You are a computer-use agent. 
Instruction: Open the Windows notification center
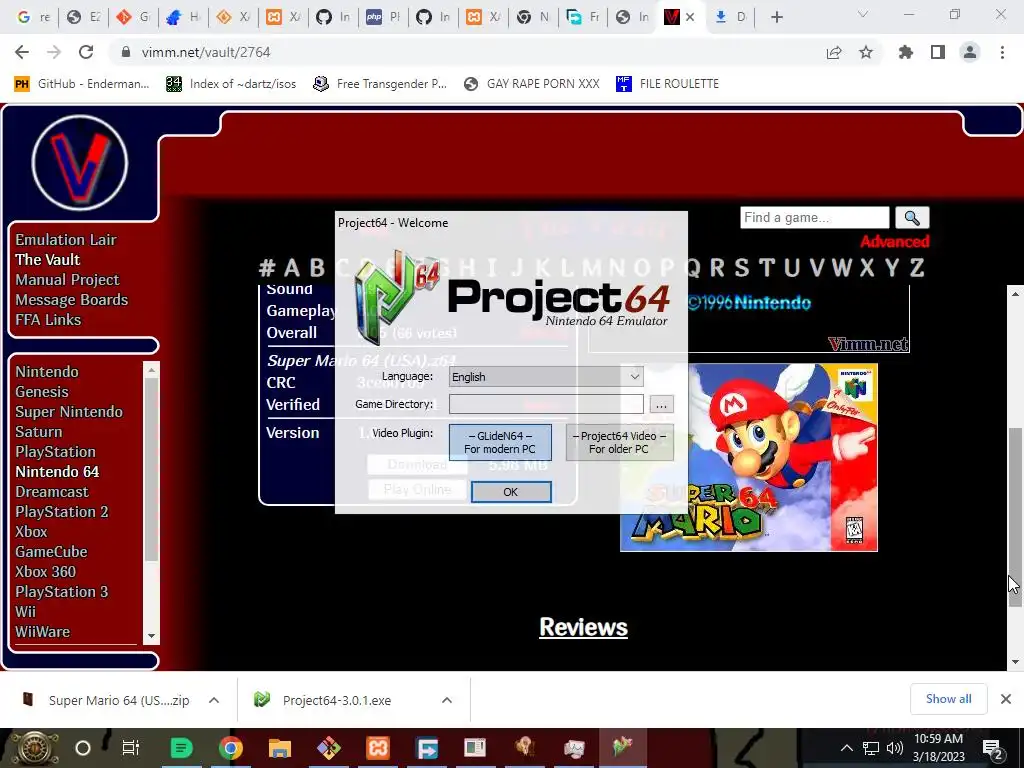pyautogui.click(x=993, y=748)
